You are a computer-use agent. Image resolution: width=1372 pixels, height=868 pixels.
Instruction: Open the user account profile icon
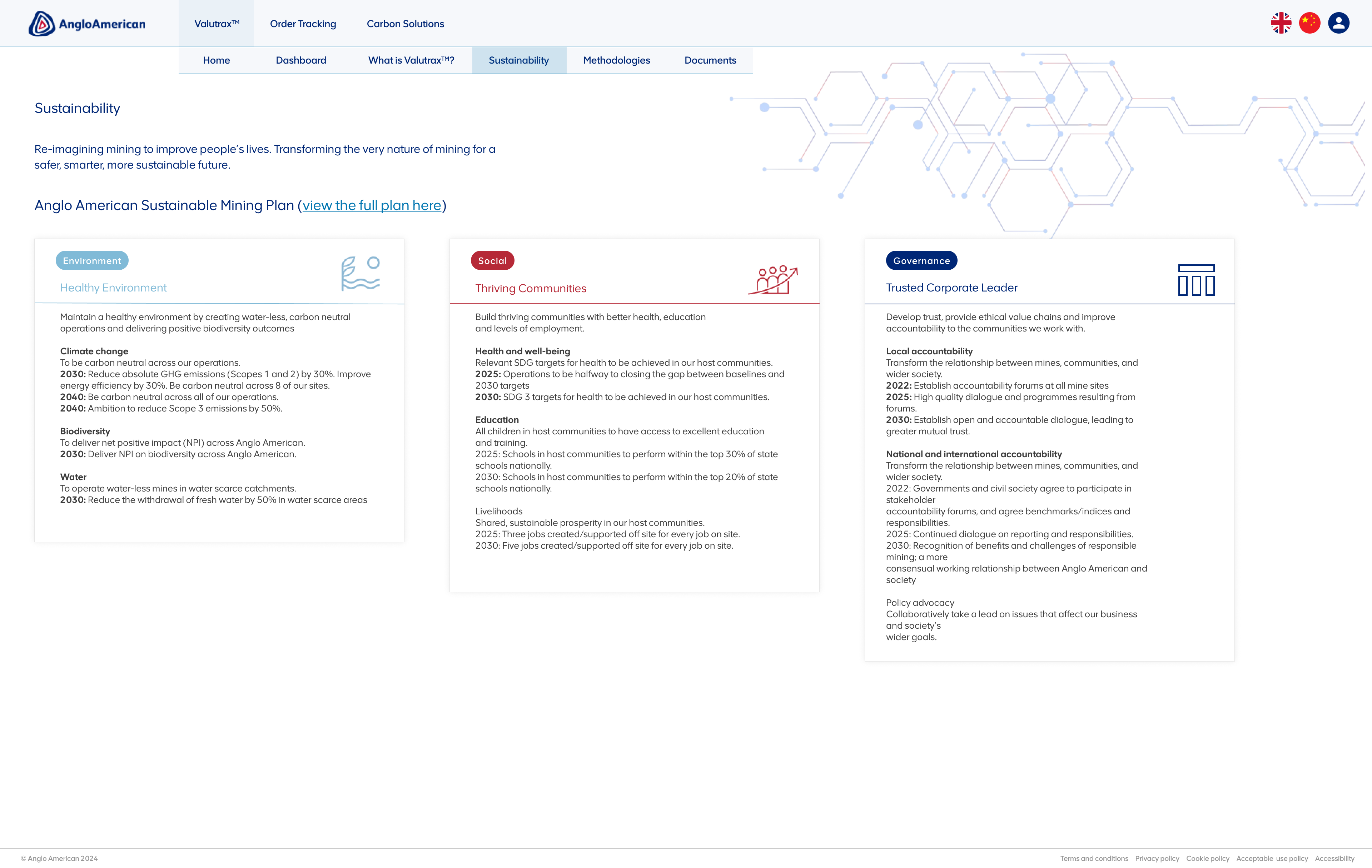(1338, 23)
